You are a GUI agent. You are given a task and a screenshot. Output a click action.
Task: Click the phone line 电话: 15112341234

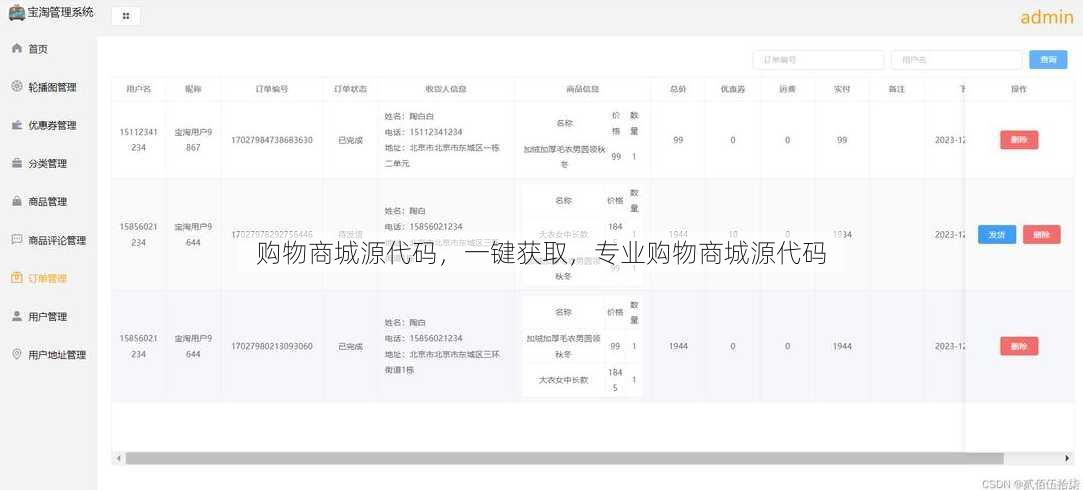click(423, 132)
